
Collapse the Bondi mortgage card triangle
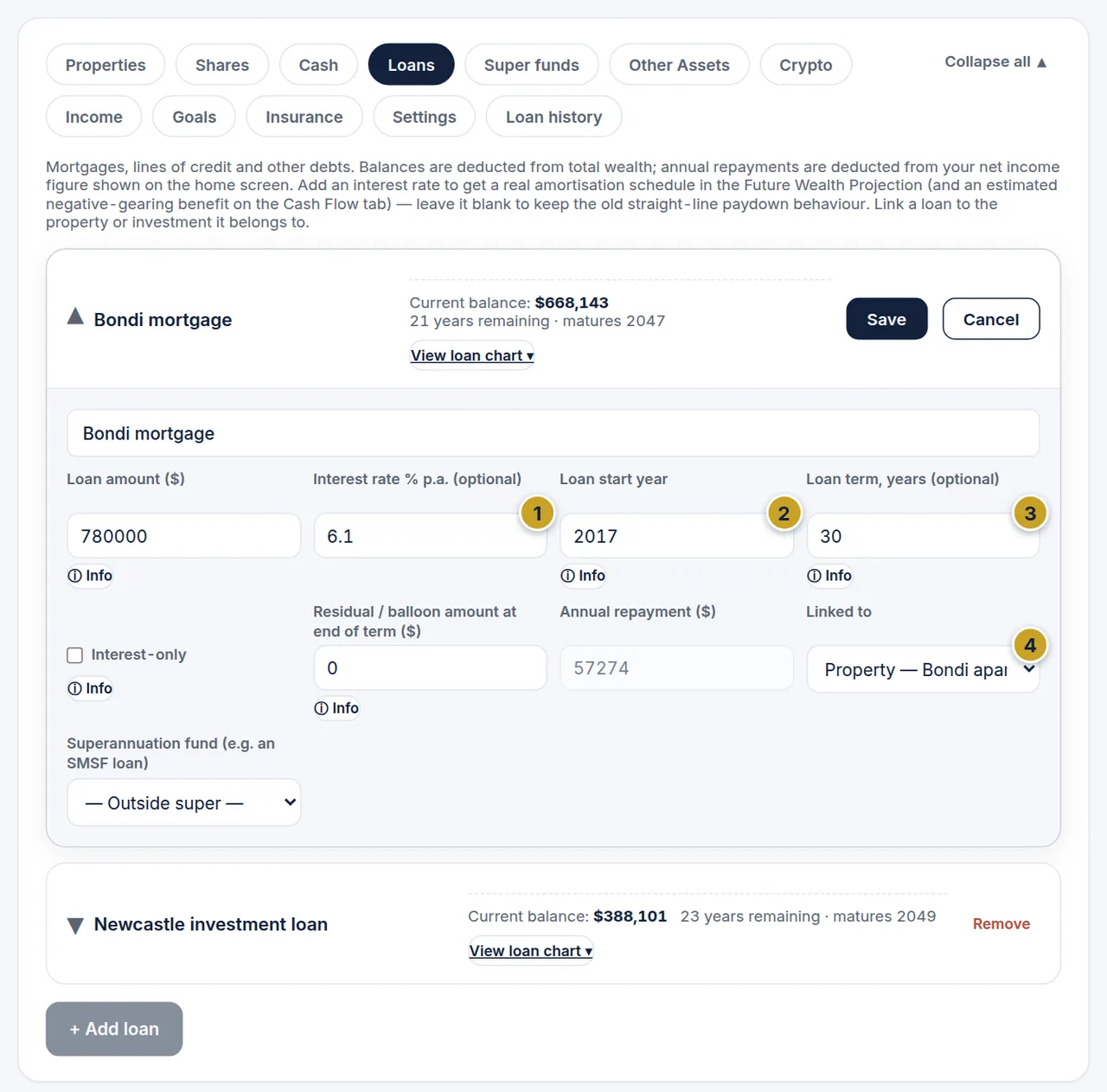click(75, 317)
